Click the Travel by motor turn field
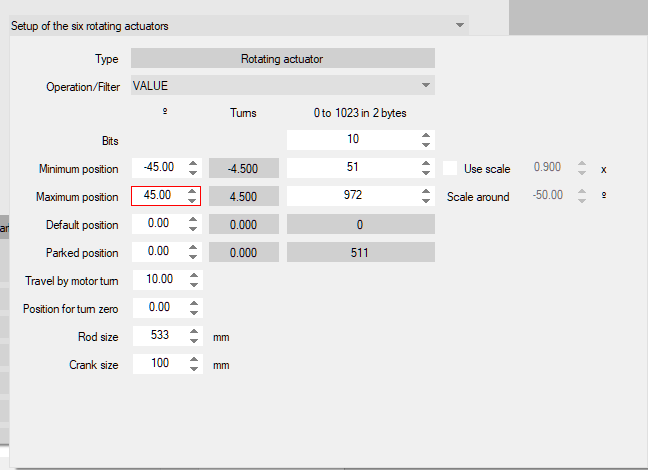Viewport: 648px width, 470px height. point(158,280)
